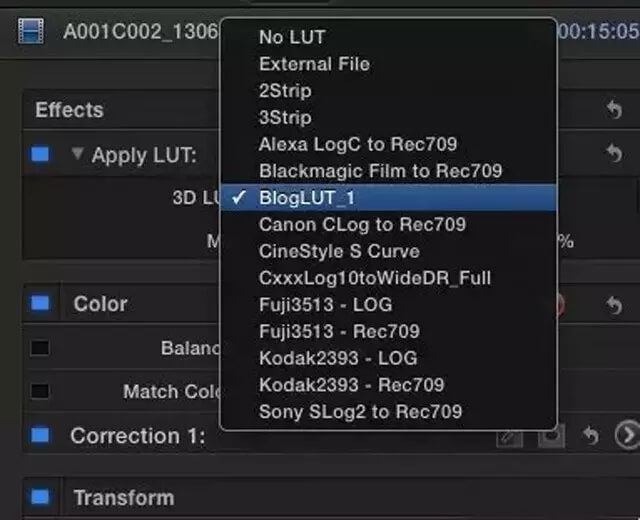Screen dimensions: 640x520
Task: Choose the CineStyle S Curve LUT
Action: (339, 251)
